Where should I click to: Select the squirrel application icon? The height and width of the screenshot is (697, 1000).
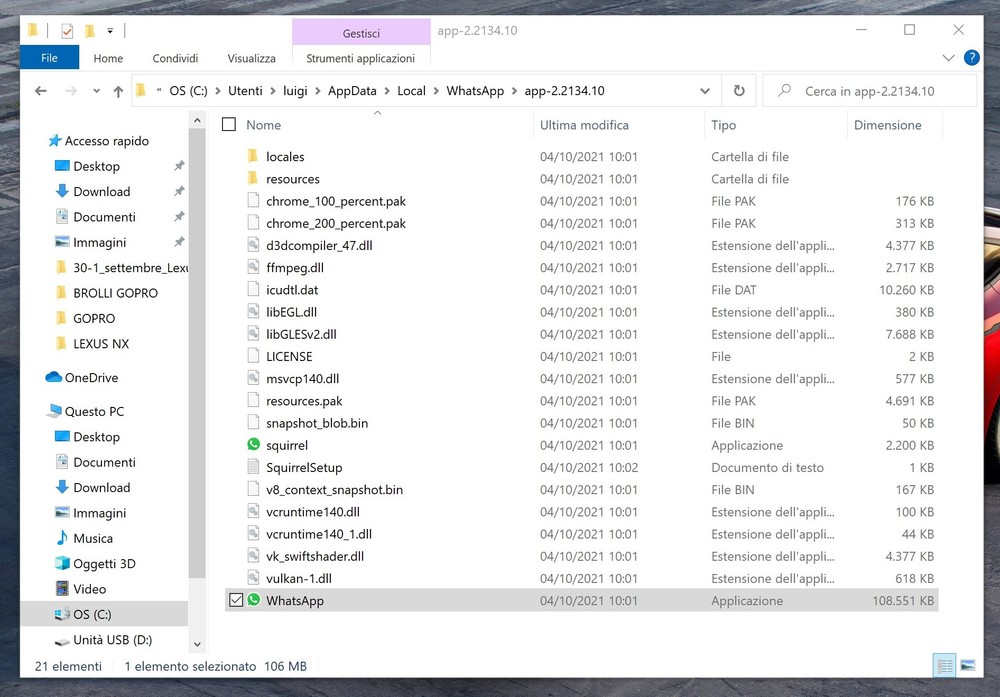(x=253, y=444)
